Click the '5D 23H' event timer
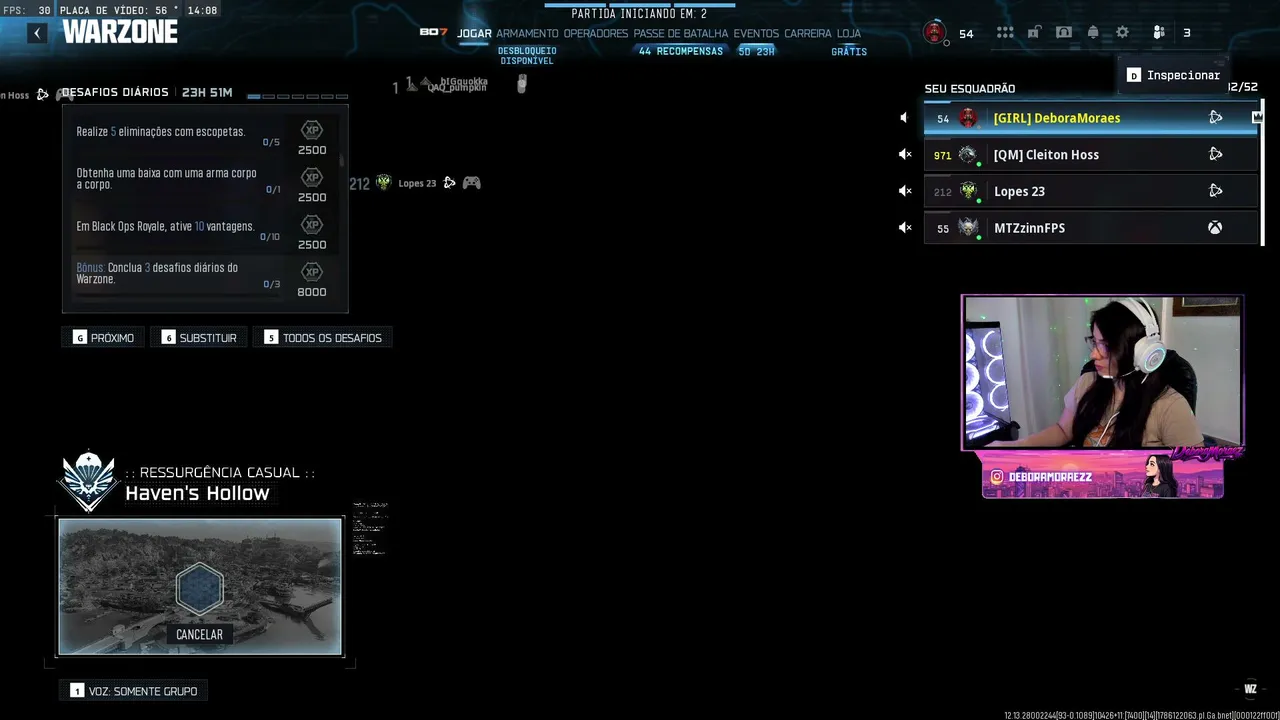This screenshot has height=720, width=1280. (756, 51)
